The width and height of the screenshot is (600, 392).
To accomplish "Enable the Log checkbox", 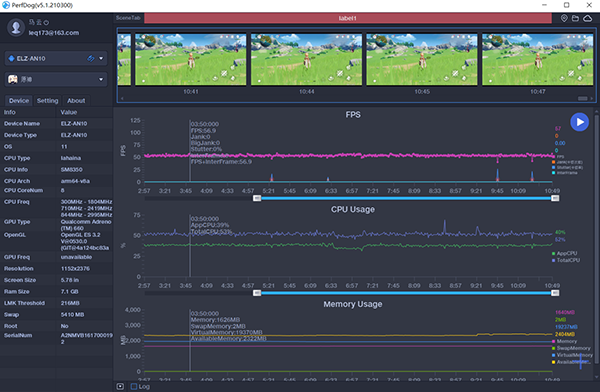I will (134, 386).
